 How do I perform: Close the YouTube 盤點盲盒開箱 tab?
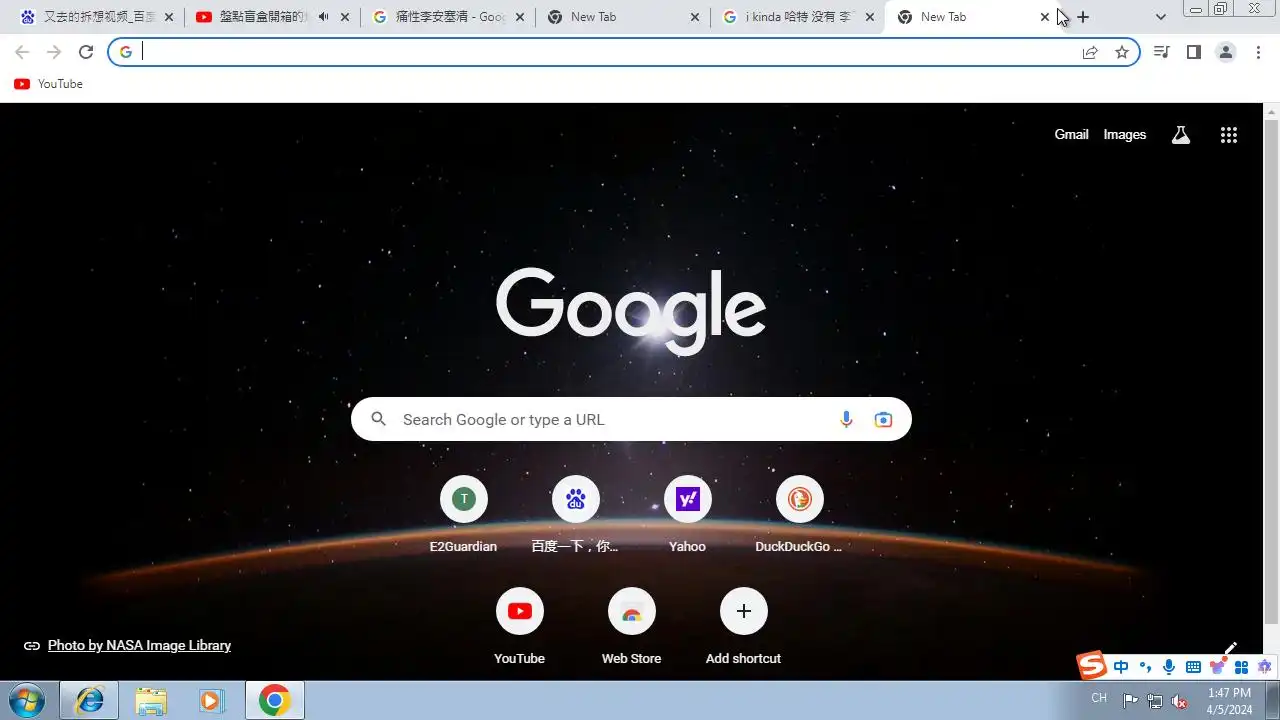click(345, 17)
